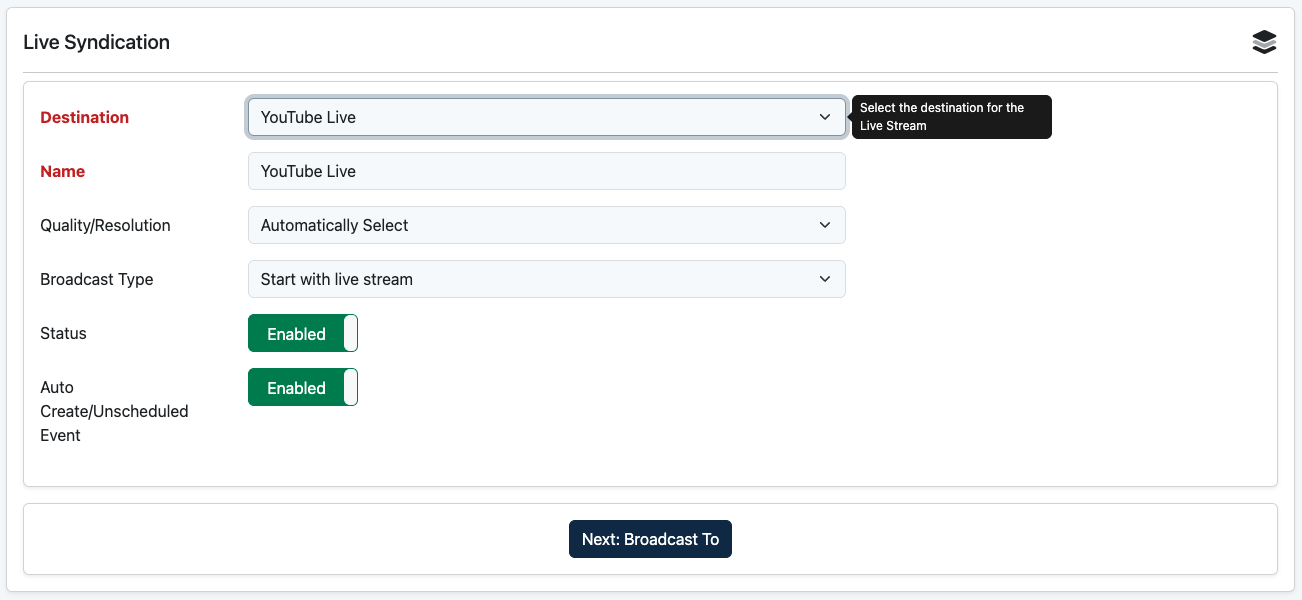Click the Status label text
The height and width of the screenshot is (600, 1302).
(63, 333)
